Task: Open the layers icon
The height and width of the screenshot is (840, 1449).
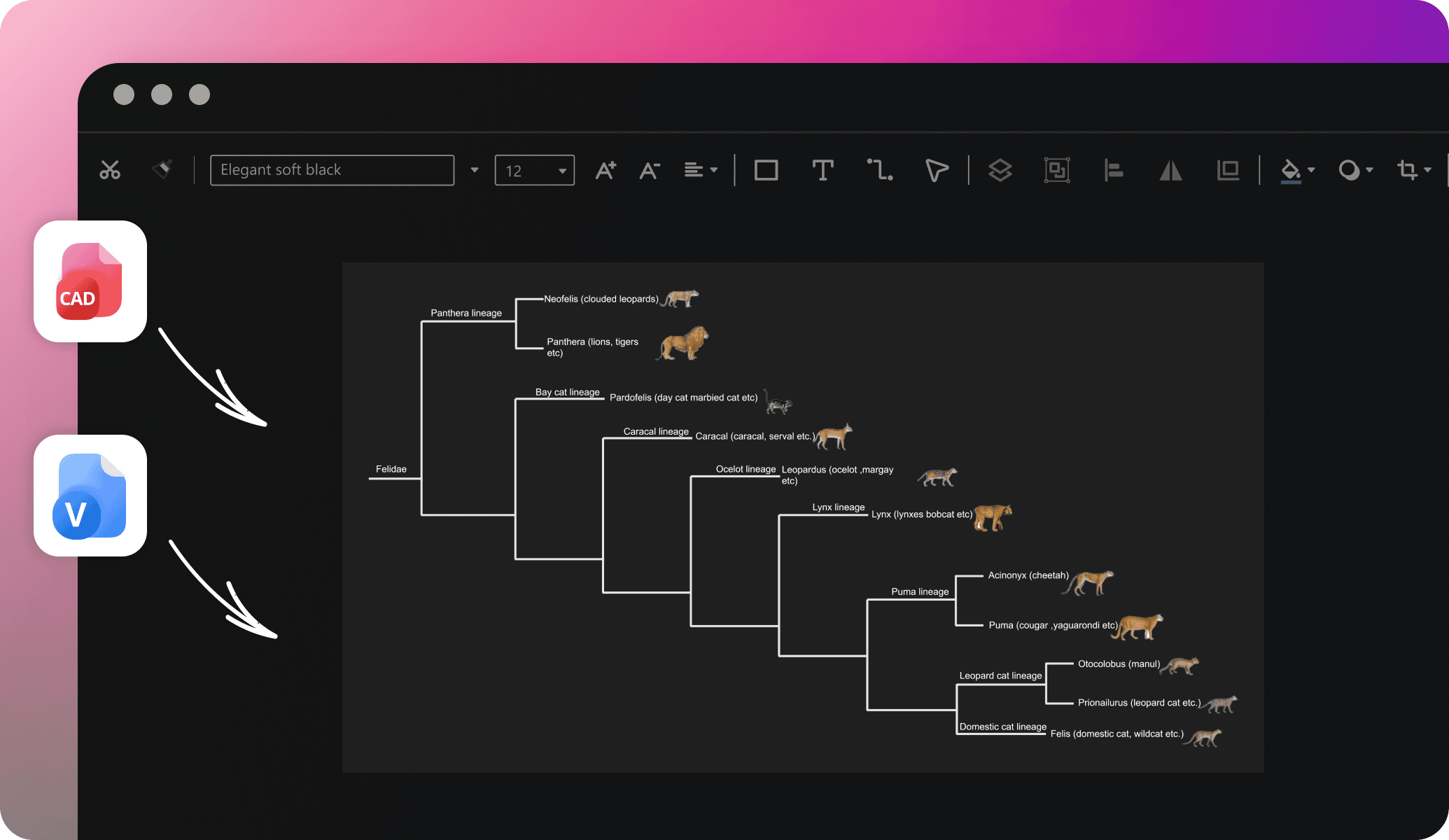Action: [1000, 170]
